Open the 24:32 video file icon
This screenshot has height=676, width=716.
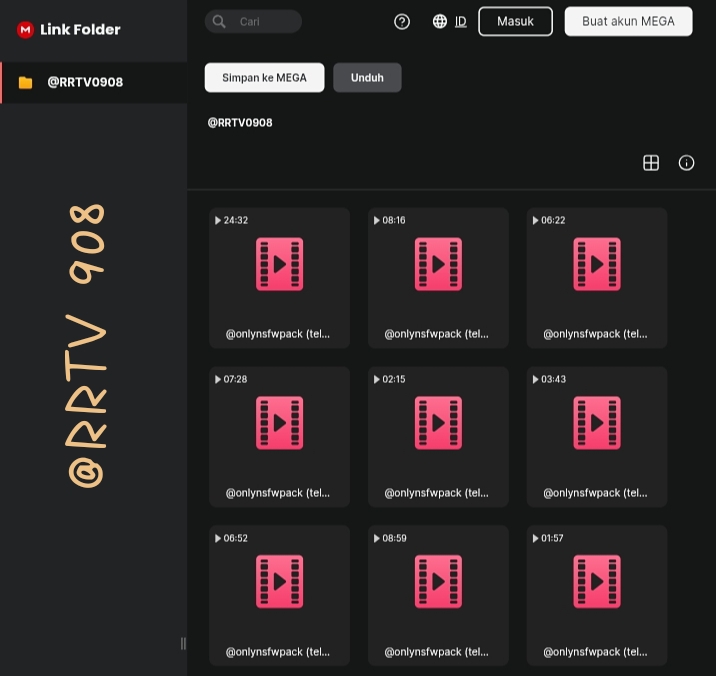[279, 264]
